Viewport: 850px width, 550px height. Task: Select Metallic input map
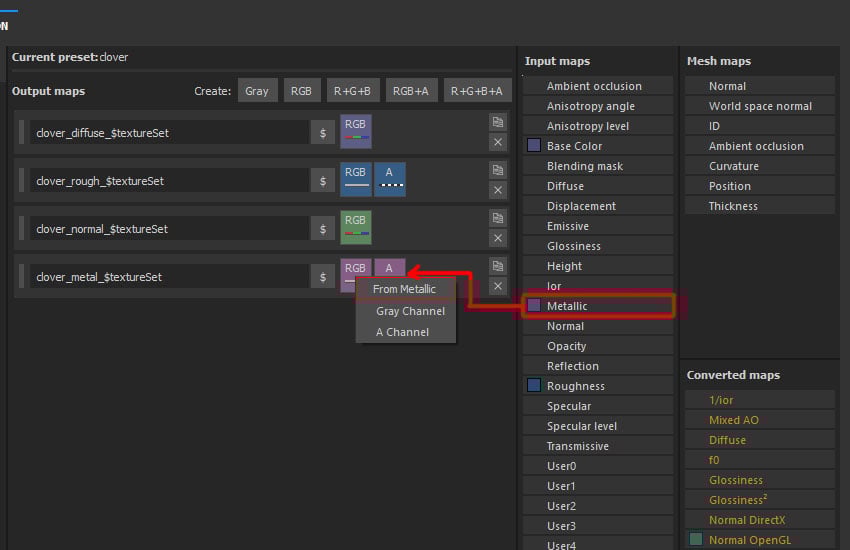point(598,306)
